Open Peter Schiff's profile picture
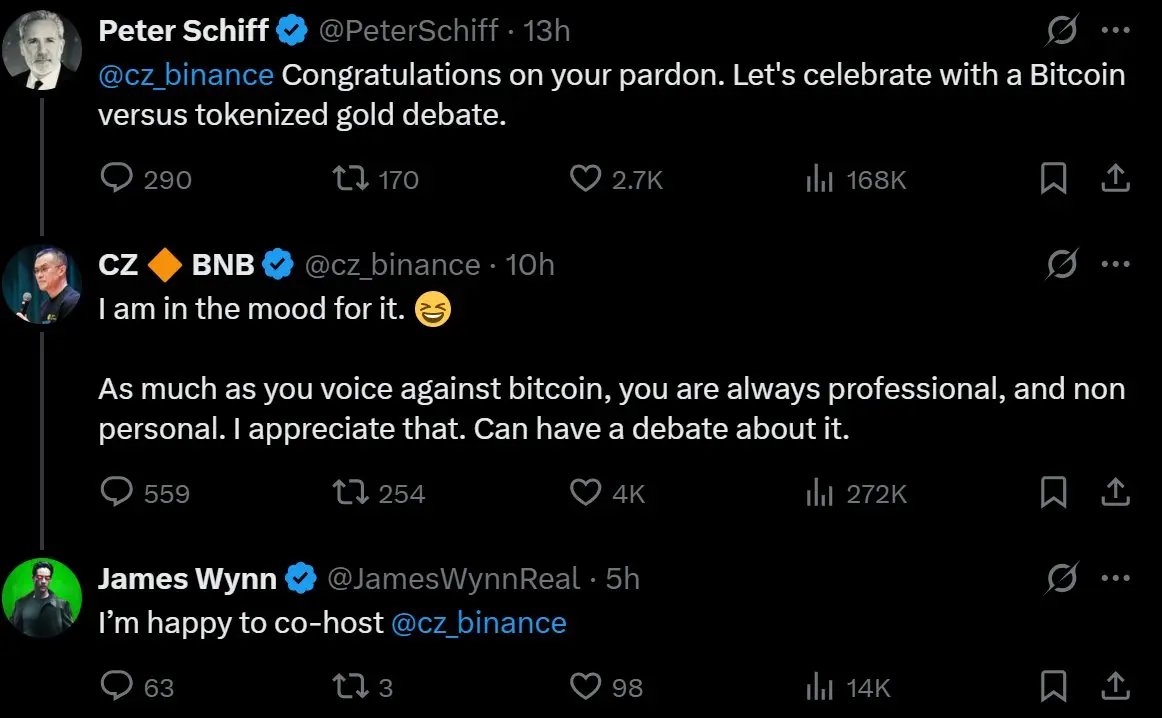Image resolution: width=1162 pixels, height=718 pixels. pos(41,51)
